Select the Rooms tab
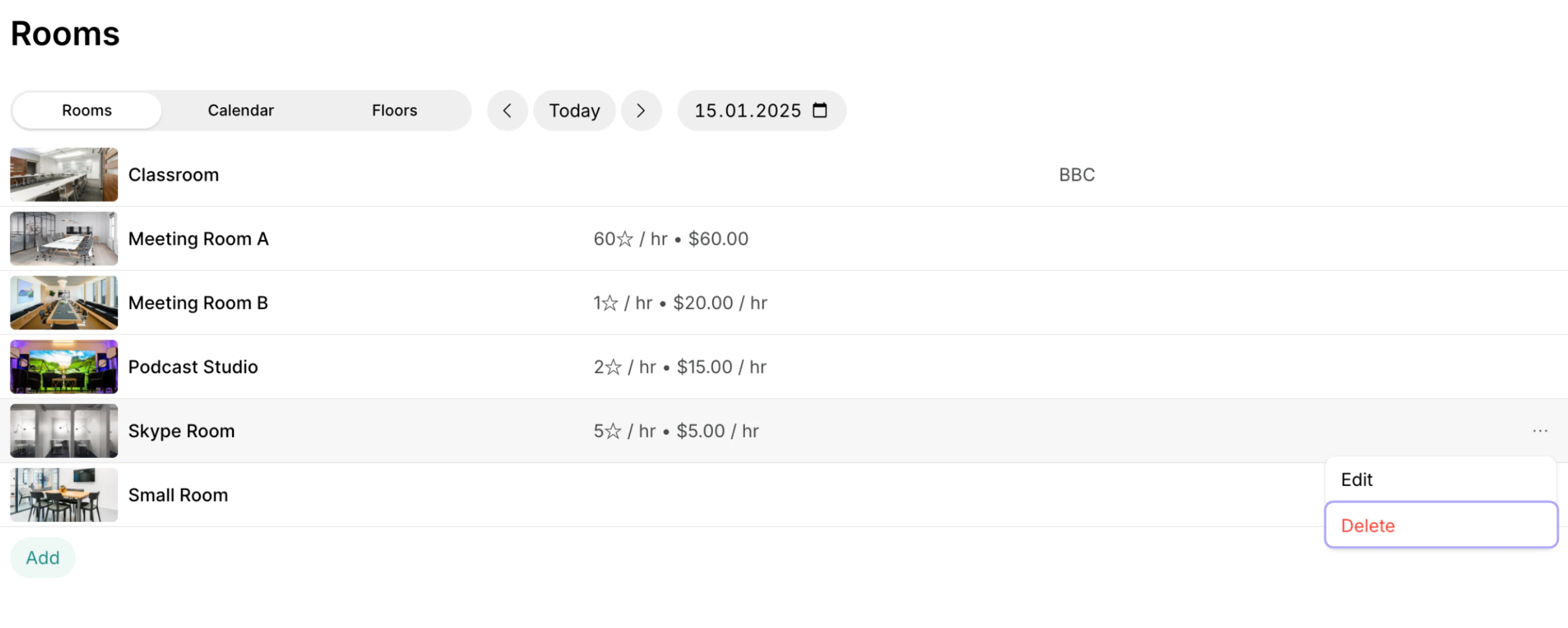This screenshot has width=1568, height=628. [86, 111]
